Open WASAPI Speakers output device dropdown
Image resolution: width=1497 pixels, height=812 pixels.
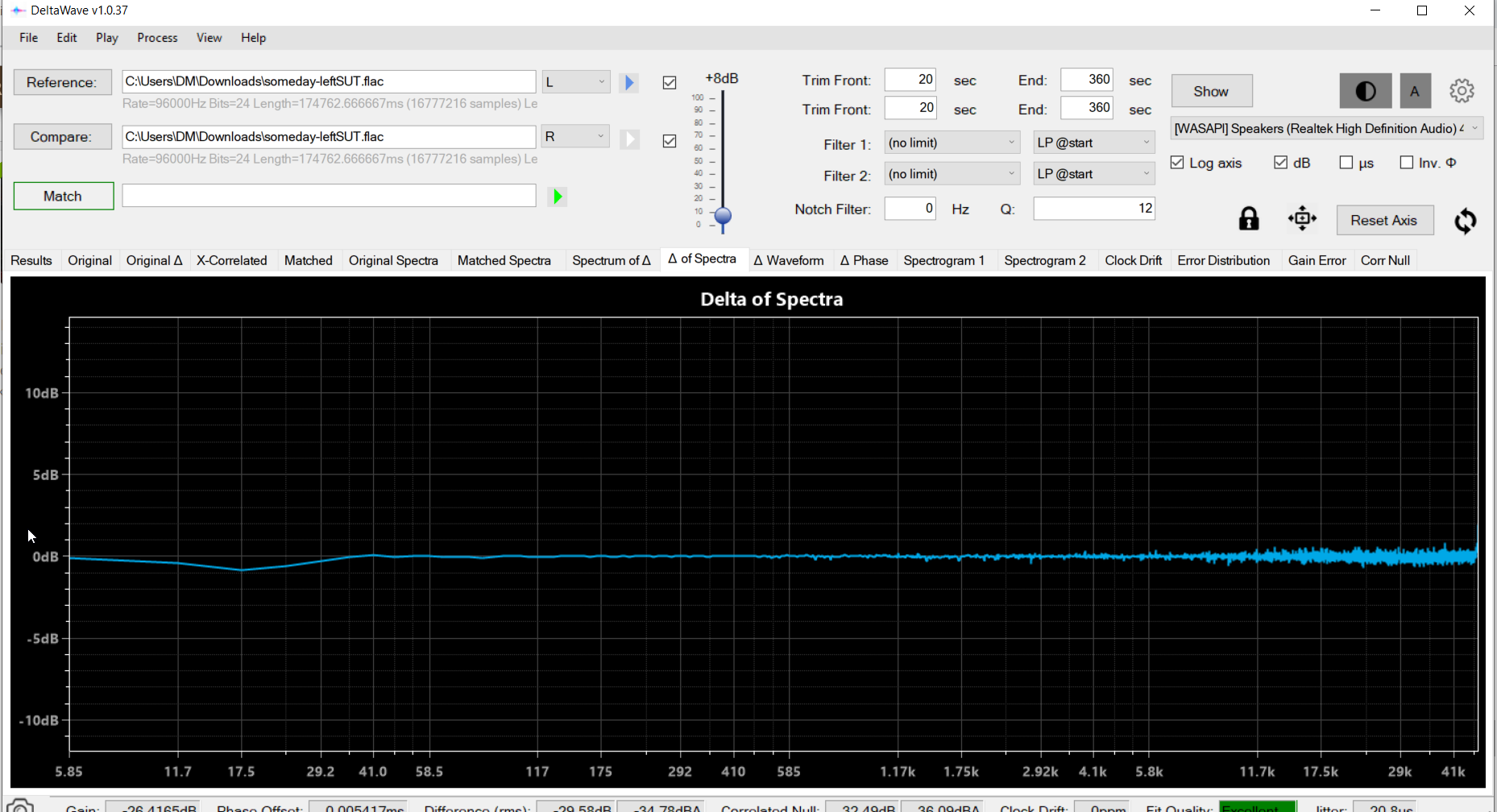[1326, 128]
